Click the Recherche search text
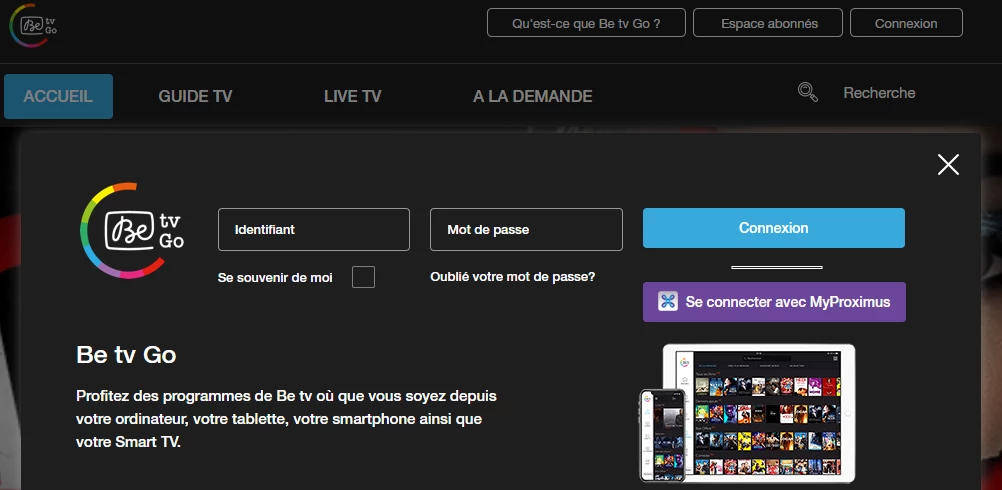 [879, 93]
